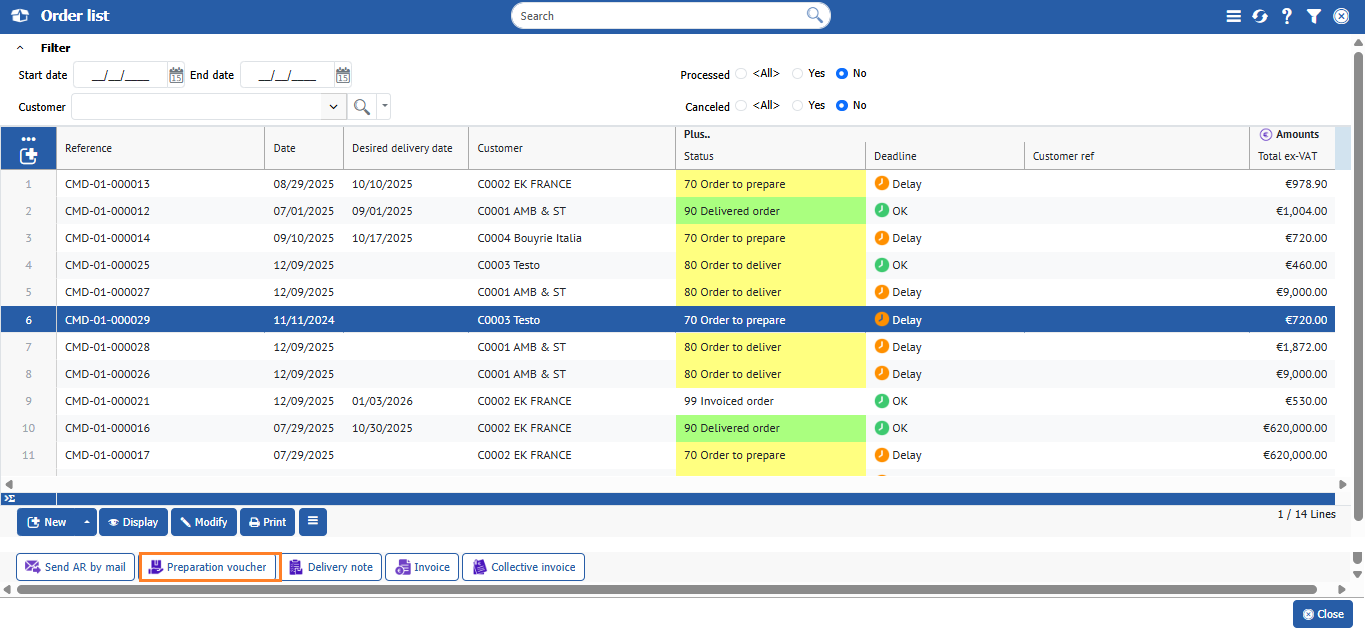Click the Preparation voucher button

pyautogui.click(x=208, y=567)
